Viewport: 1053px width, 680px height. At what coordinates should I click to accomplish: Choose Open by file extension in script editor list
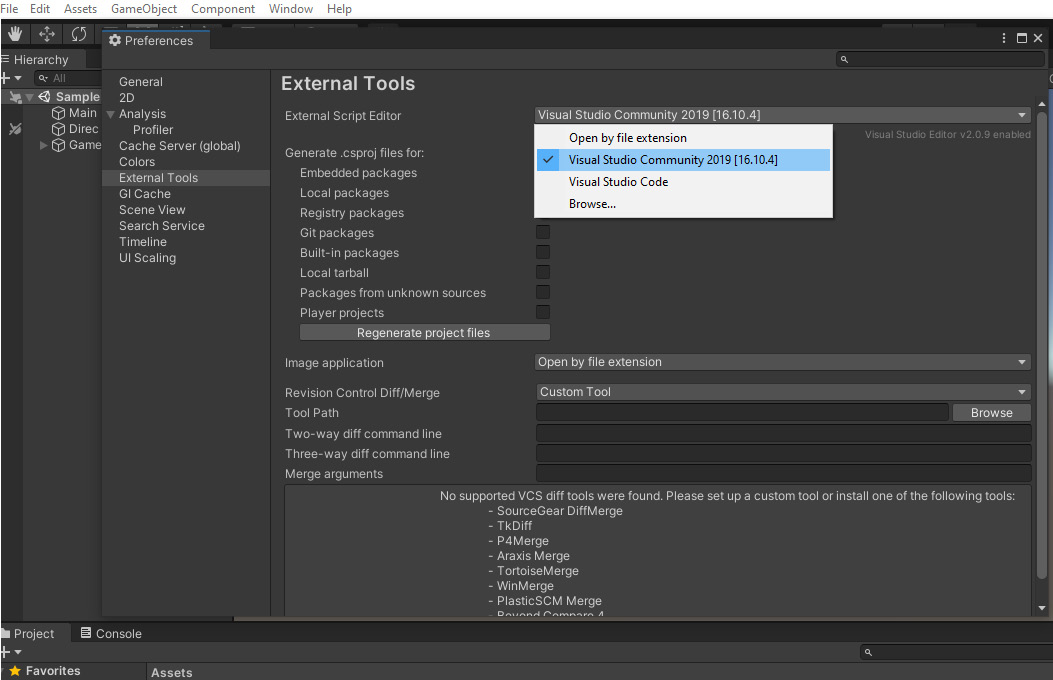click(x=683, y=138)
